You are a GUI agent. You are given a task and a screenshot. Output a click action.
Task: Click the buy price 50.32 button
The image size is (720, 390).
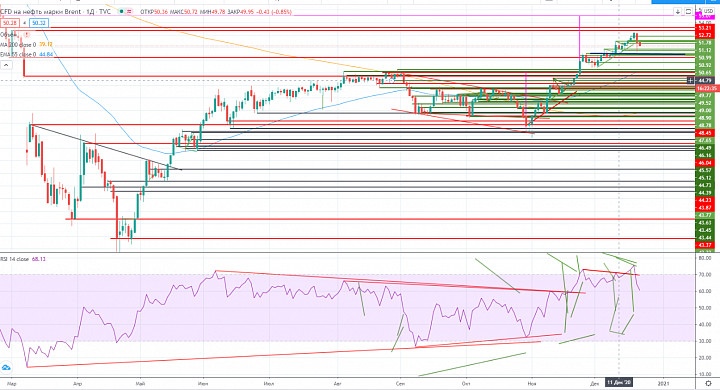39,23
